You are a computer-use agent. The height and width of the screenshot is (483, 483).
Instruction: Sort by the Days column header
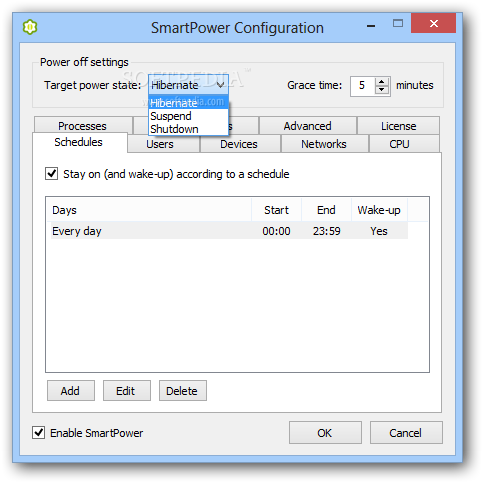click(x=149, y=210)
